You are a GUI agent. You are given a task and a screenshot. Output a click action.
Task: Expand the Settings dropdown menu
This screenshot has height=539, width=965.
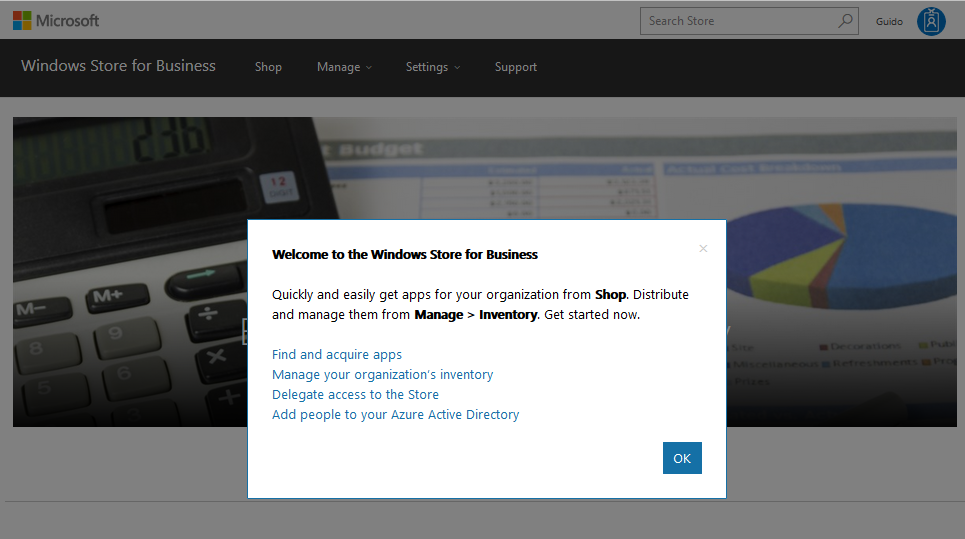click(x=433, y=67)
